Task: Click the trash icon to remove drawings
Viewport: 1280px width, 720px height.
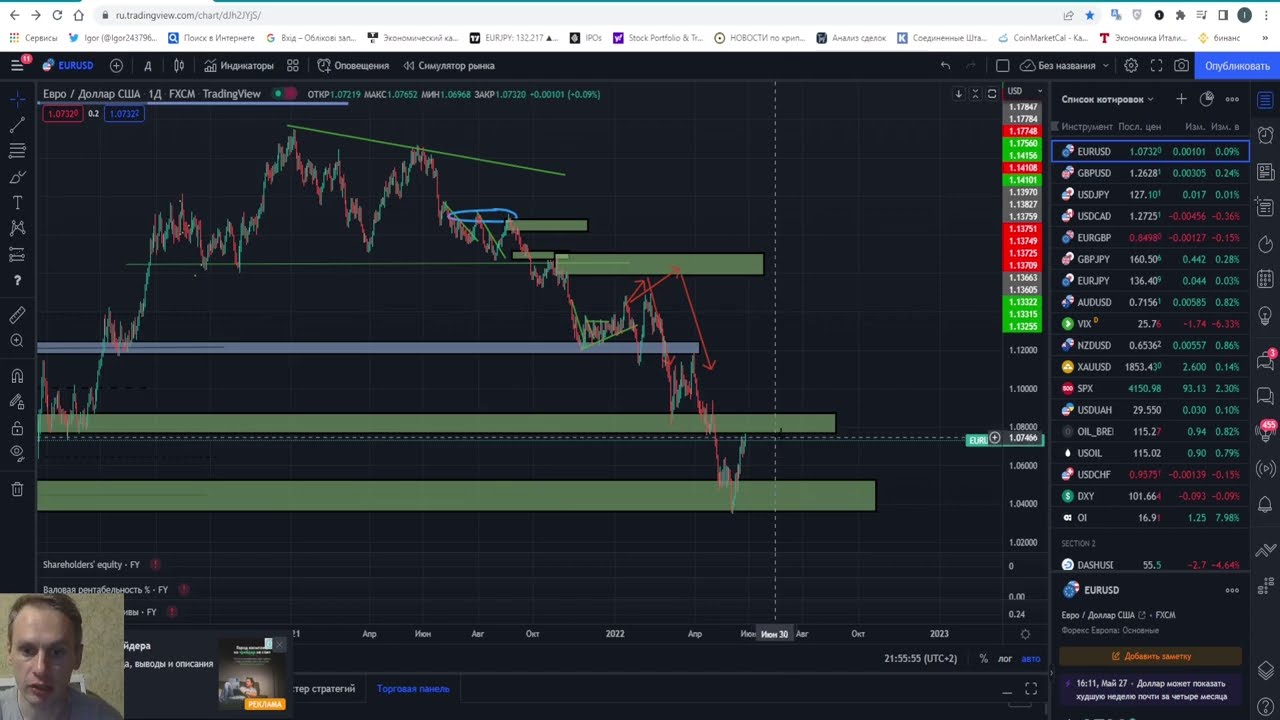Action: 17,489
